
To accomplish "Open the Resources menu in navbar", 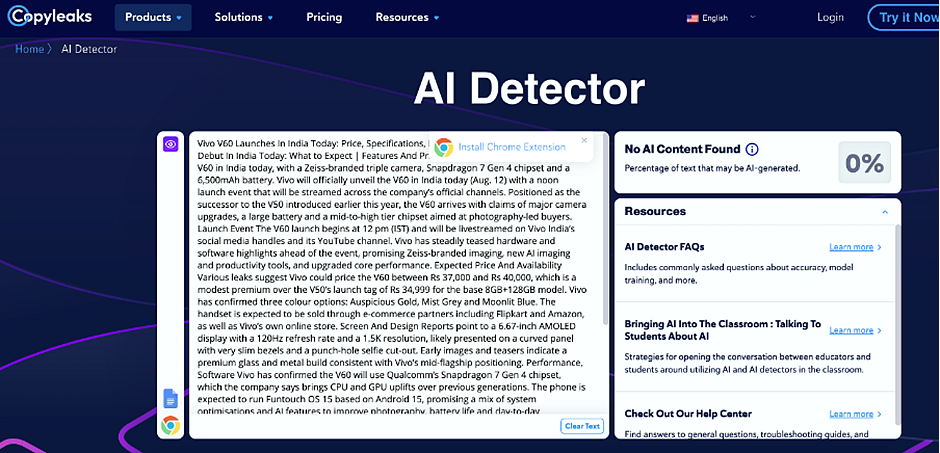I will tap(407, 17).
